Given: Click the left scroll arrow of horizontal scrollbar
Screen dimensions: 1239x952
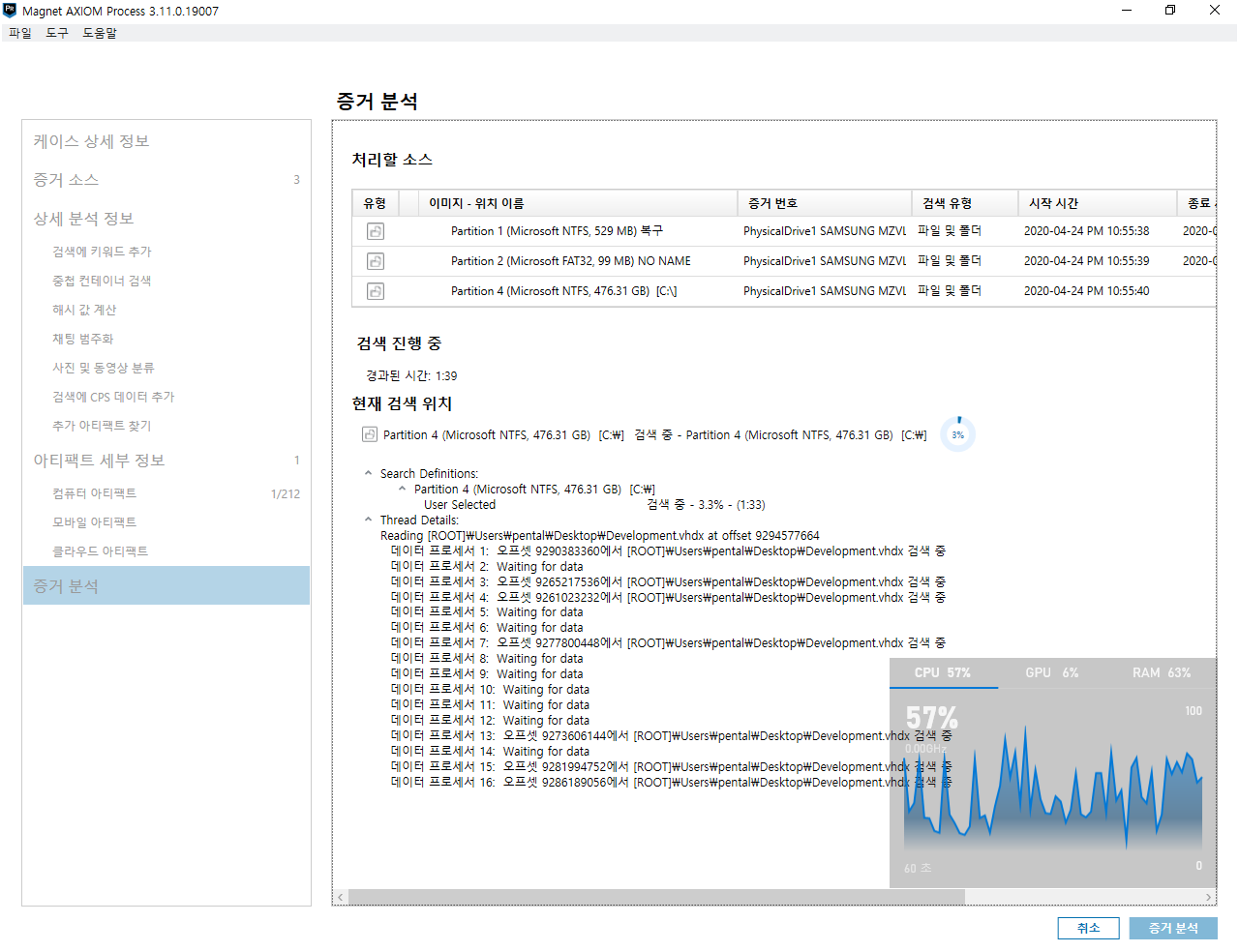Looking at the screenshot, I should pyautogui.click(x=341, y=897).
